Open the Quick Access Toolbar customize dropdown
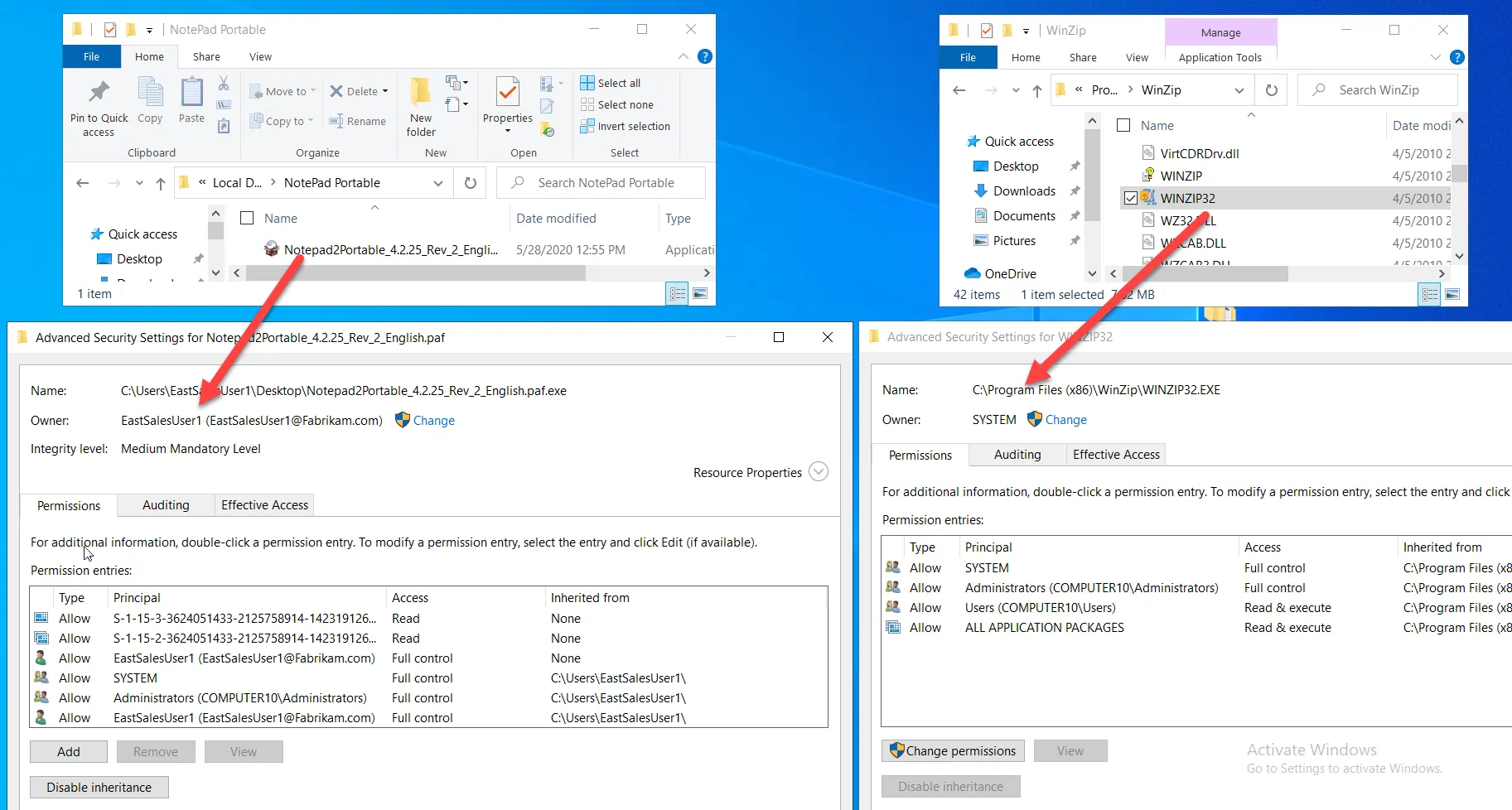This screenshot has width=1512, height=810. point(149,29)
